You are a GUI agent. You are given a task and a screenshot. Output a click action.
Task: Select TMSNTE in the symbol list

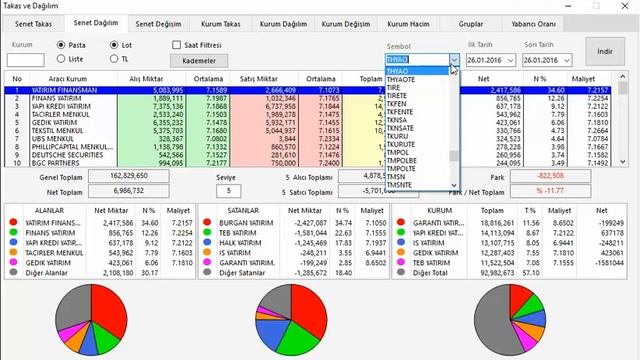(417, 185)
